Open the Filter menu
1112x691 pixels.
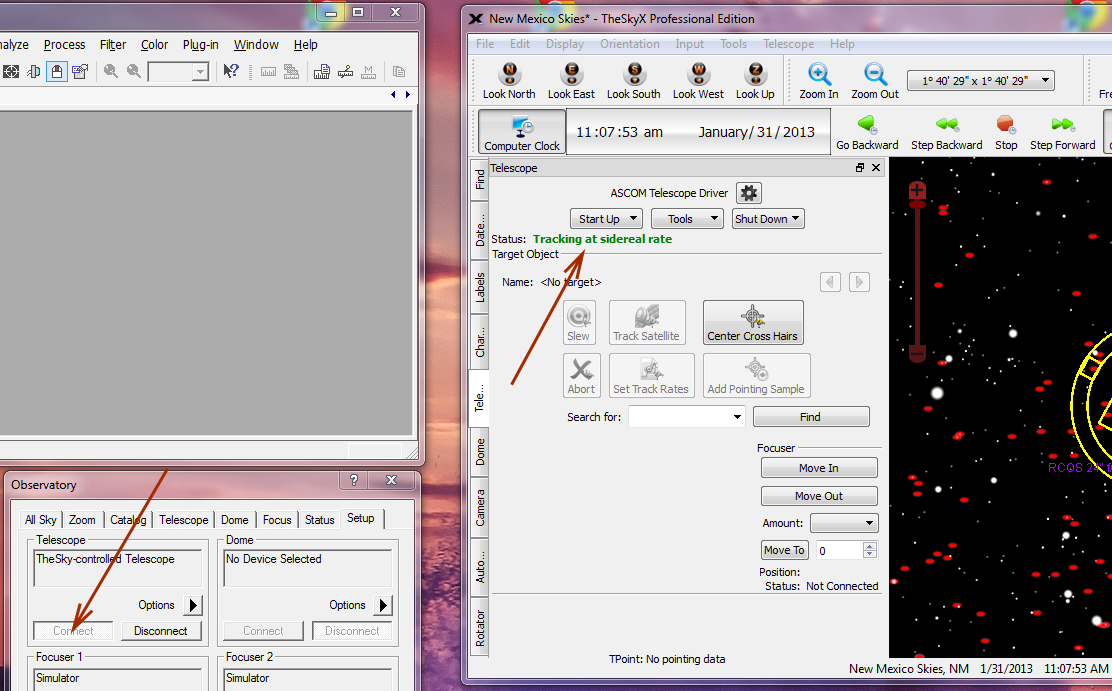(113, 45)
